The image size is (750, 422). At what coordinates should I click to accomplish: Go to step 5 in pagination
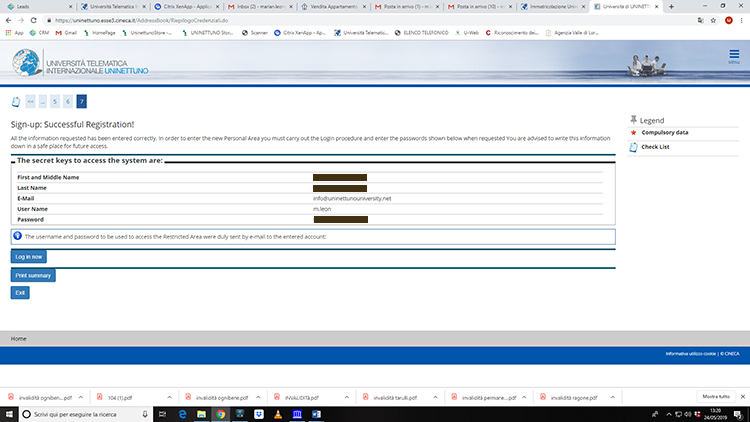click(x=55, y=101)
